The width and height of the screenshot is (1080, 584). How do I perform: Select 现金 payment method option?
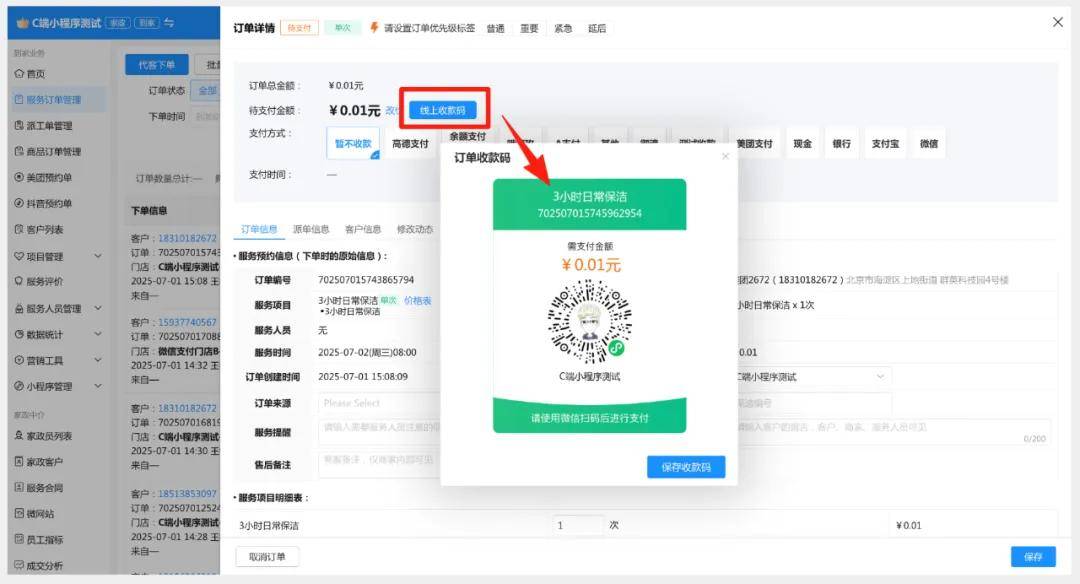pyautogui.click(x=802, y=144)
